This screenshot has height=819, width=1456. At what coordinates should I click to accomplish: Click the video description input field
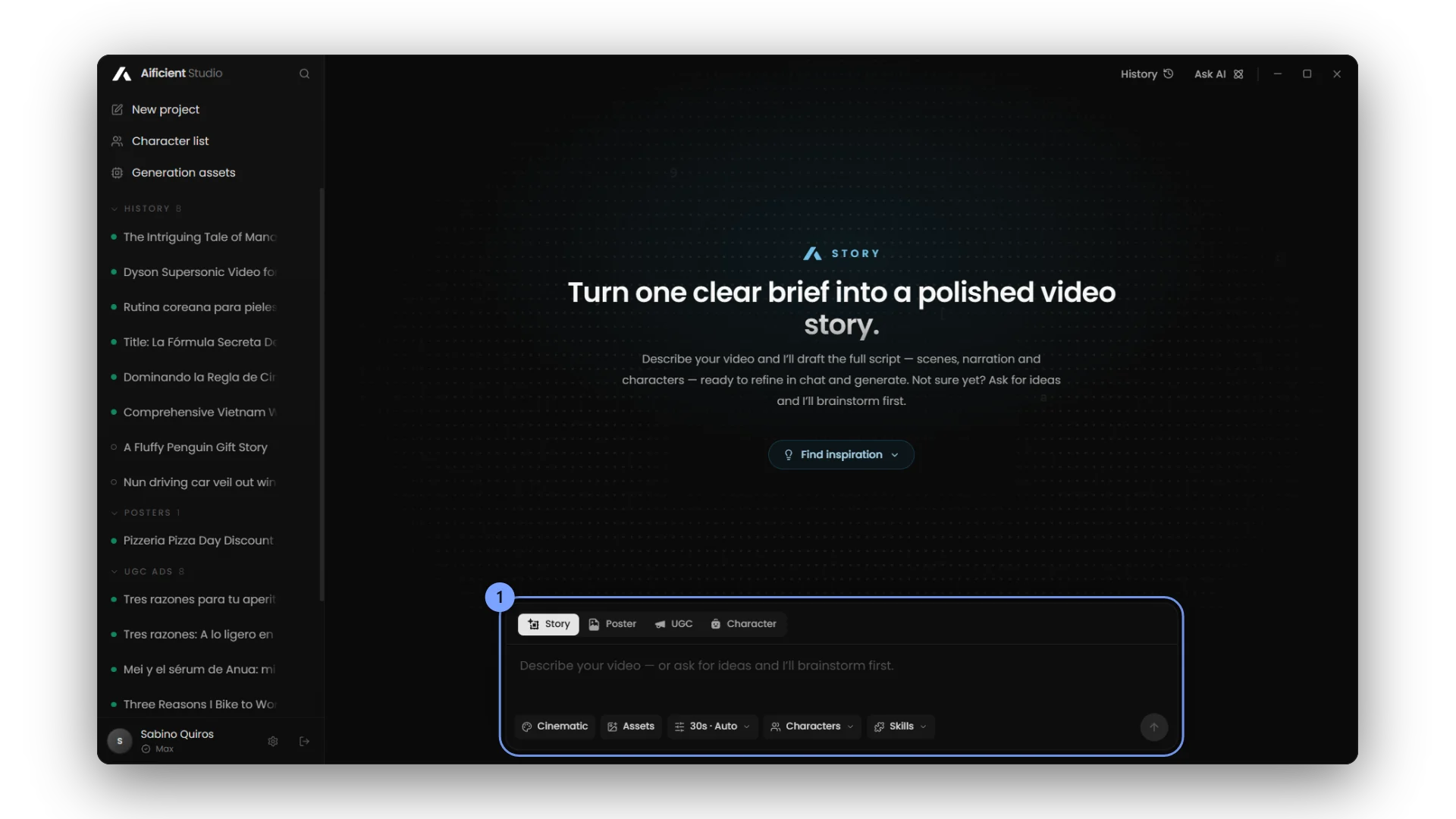(840, 678)
